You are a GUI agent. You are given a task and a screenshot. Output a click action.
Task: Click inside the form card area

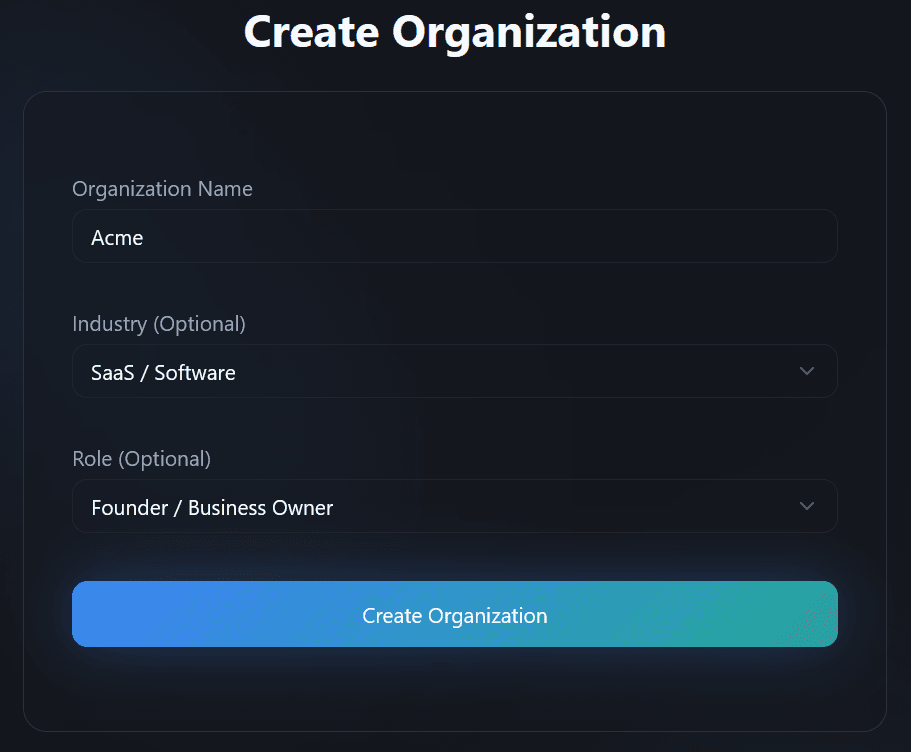(455, 690)
